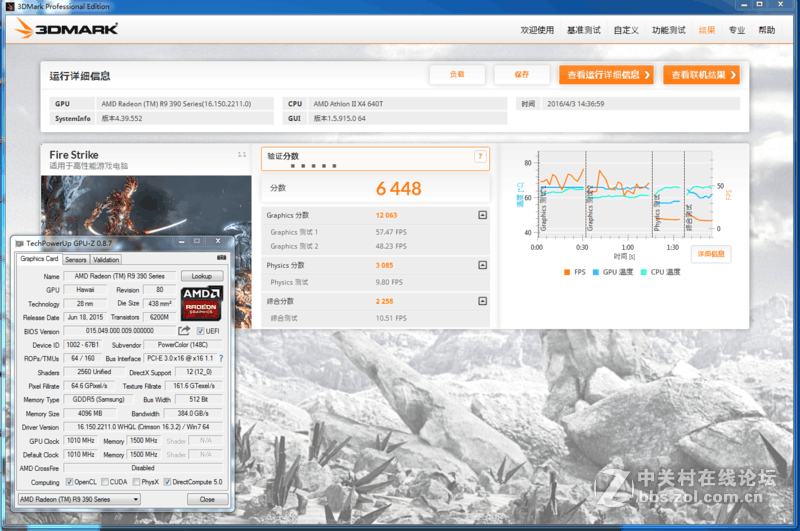Toggle the PhysX checkbox
Viewport: 800px width, 531px height.
[136, 482]
